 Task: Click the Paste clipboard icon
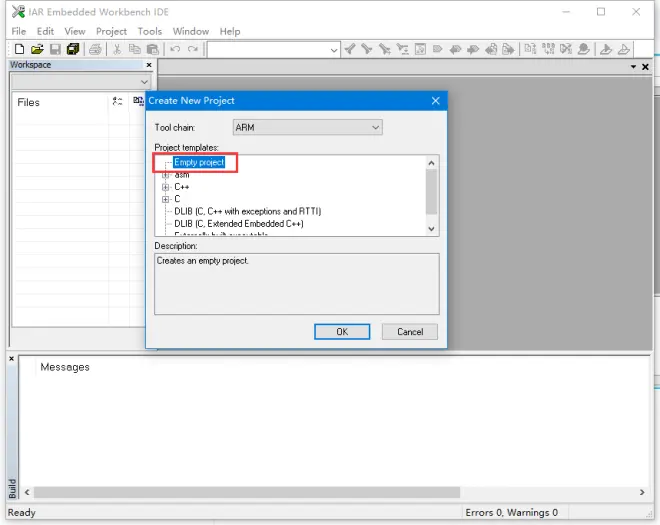pyautogui.click(x=152, y=49)
